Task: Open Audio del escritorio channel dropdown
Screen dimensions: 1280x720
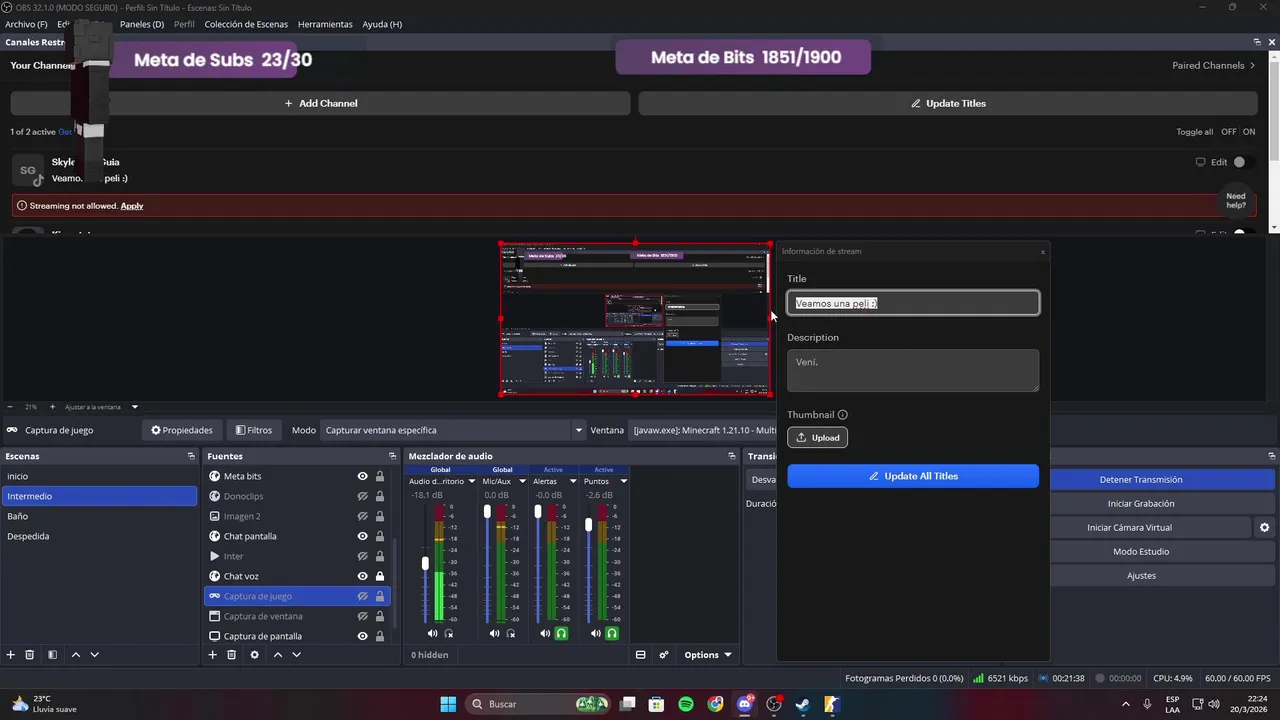Action: [472, 481]
